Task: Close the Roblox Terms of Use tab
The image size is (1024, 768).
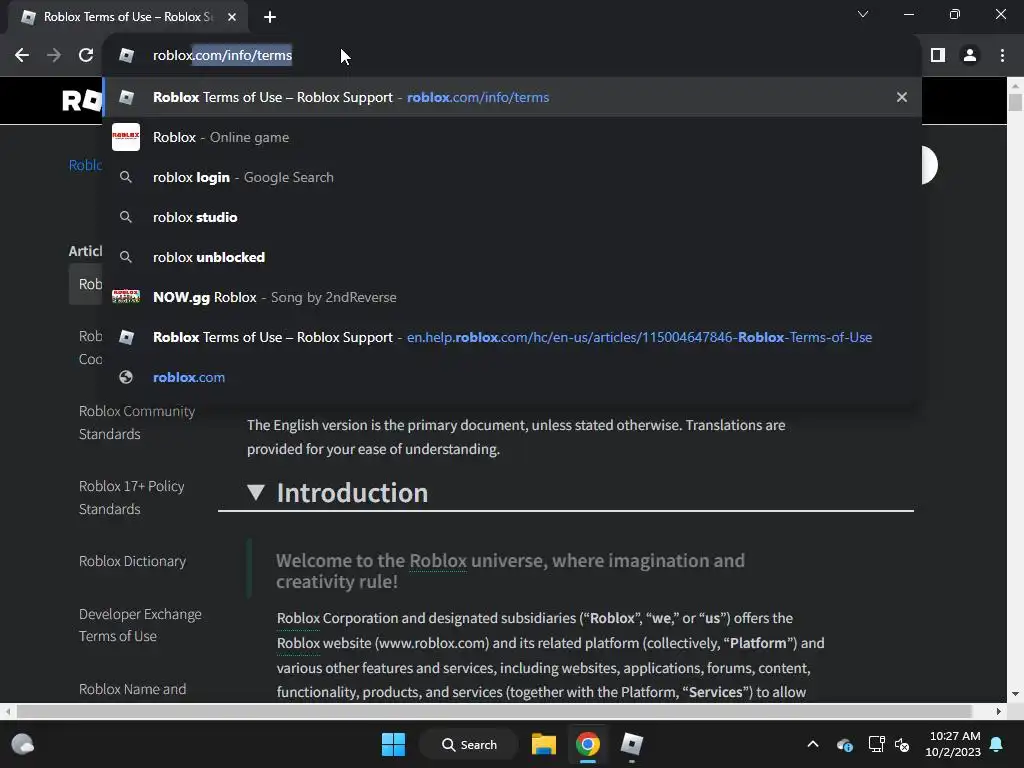Action: coord(232,17)
